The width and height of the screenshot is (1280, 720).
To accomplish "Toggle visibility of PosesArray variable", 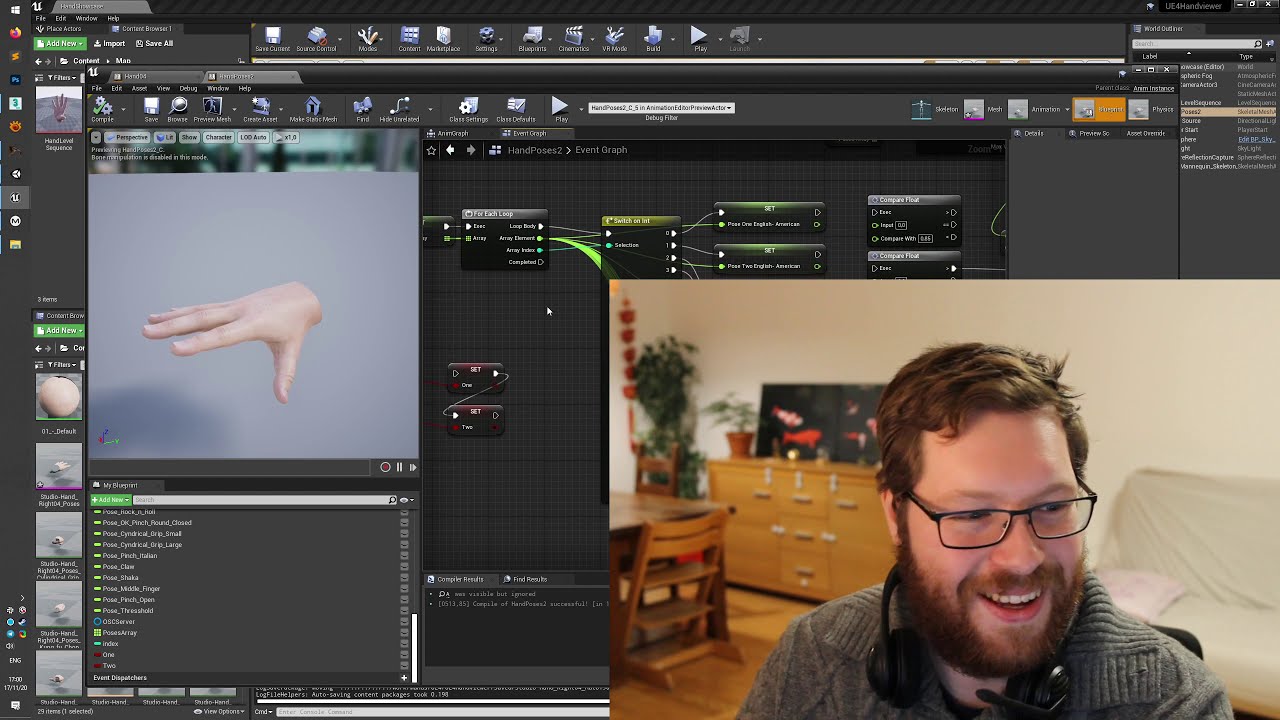I will click(x=404, y=633).
